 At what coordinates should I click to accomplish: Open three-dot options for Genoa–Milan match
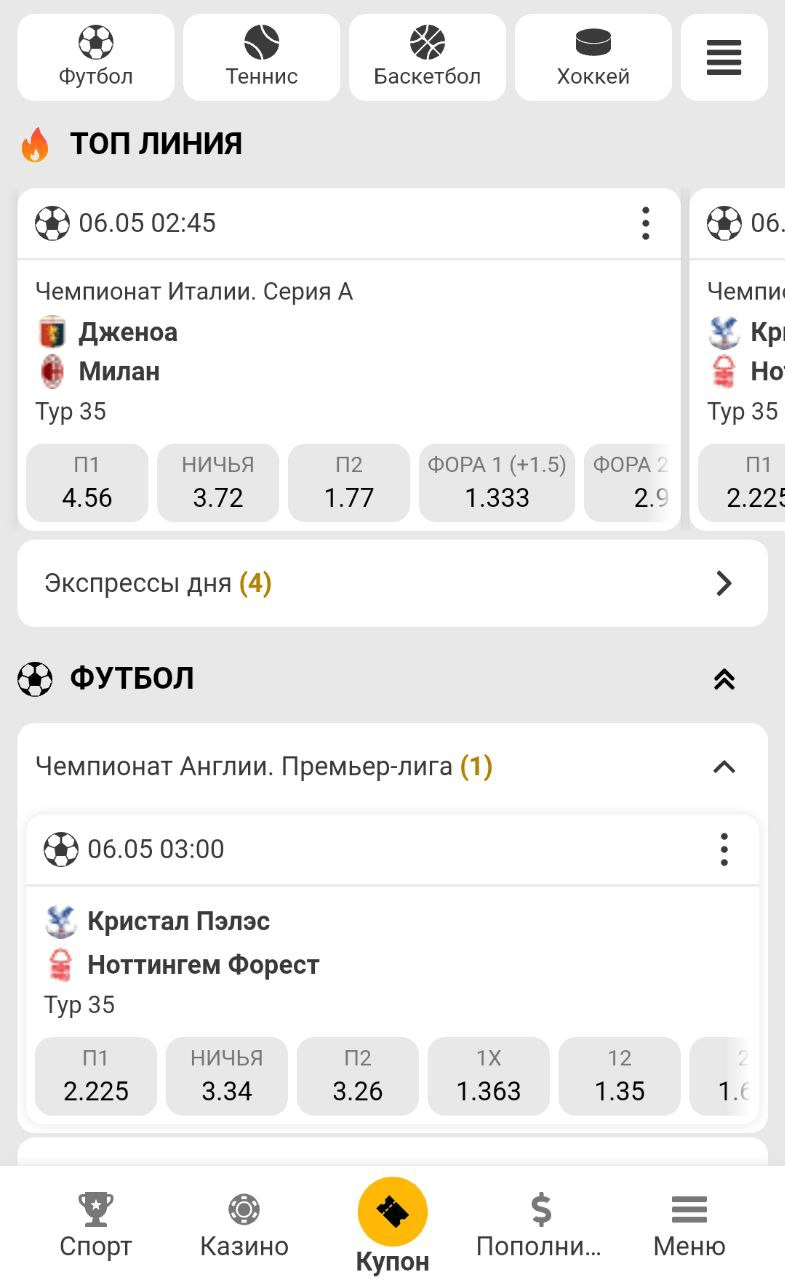click(646, 223)
